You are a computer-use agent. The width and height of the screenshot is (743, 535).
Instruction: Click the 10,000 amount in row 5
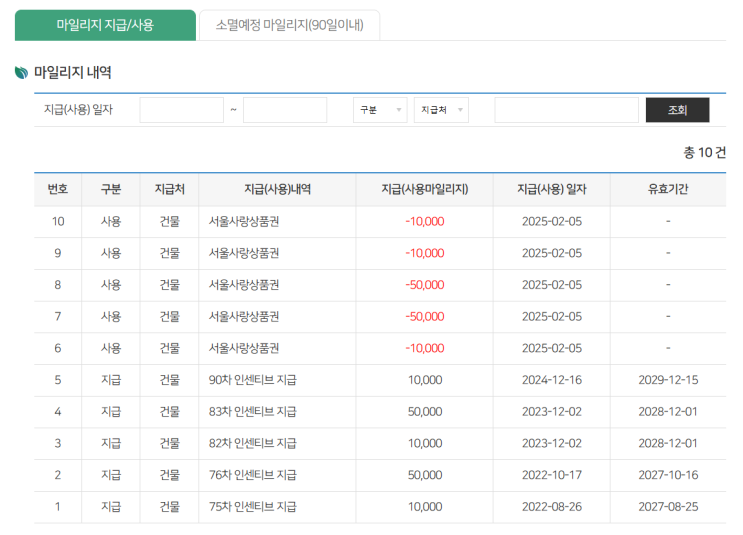point(425,380)
